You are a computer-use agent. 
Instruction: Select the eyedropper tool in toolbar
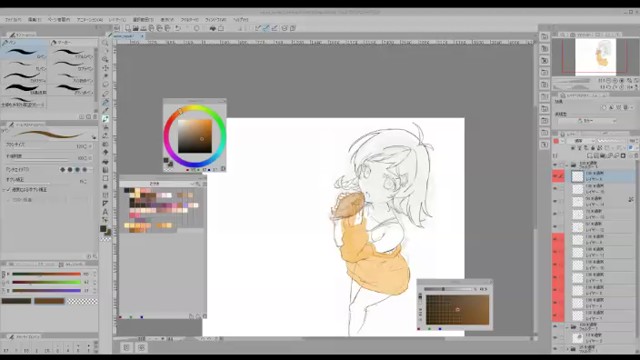(105, 93)
